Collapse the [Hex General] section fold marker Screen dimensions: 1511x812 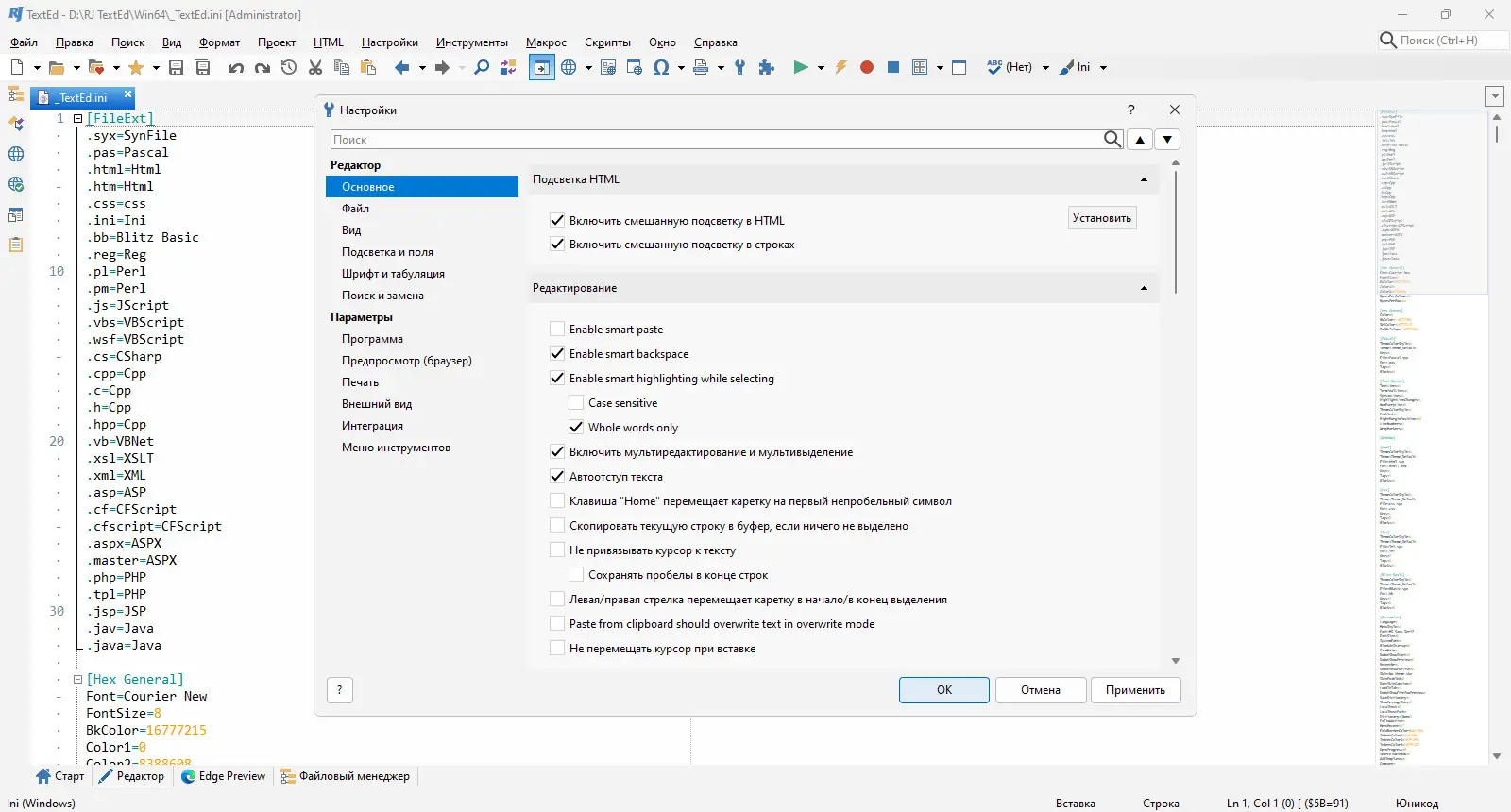pos(78,680)
